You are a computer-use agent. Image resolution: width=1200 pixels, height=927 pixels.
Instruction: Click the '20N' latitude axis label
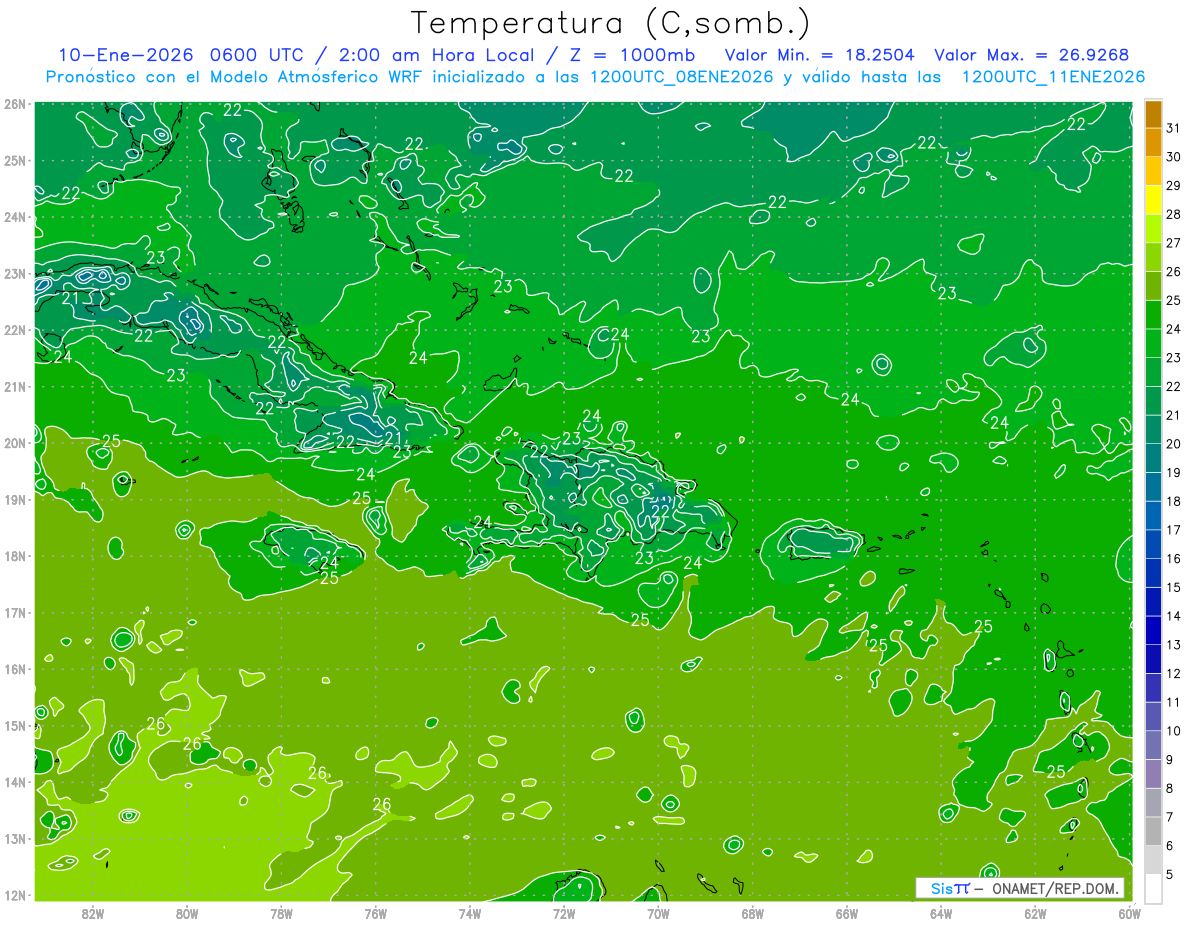coord(15,443)
